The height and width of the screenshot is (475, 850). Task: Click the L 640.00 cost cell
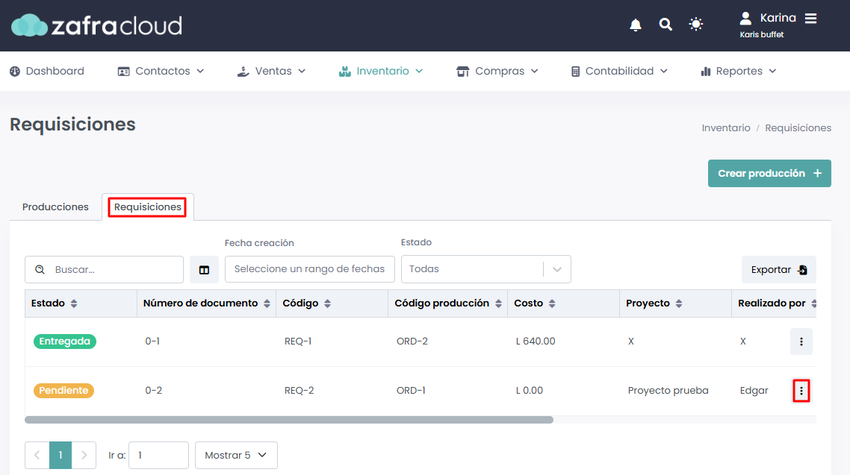click(536, 341)
